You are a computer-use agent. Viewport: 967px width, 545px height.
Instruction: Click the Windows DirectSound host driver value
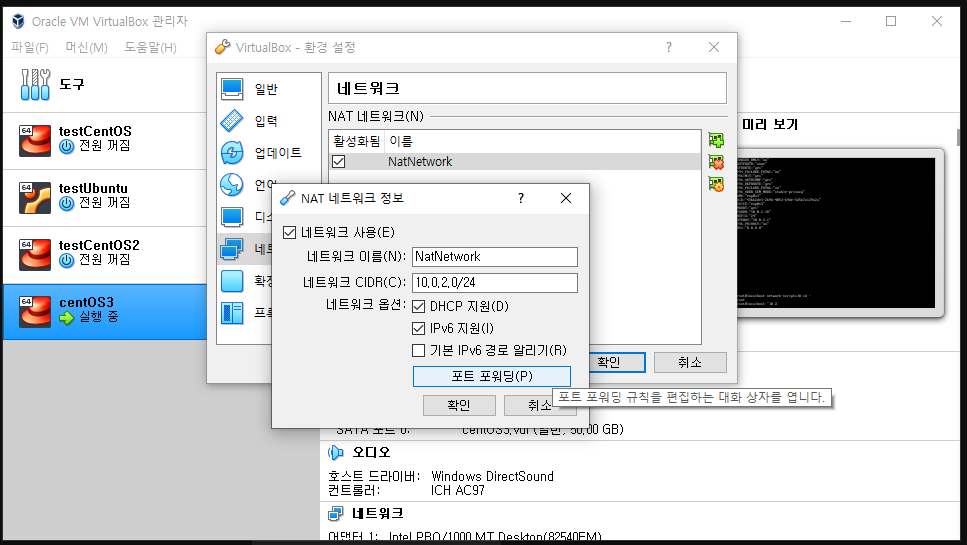492,476
